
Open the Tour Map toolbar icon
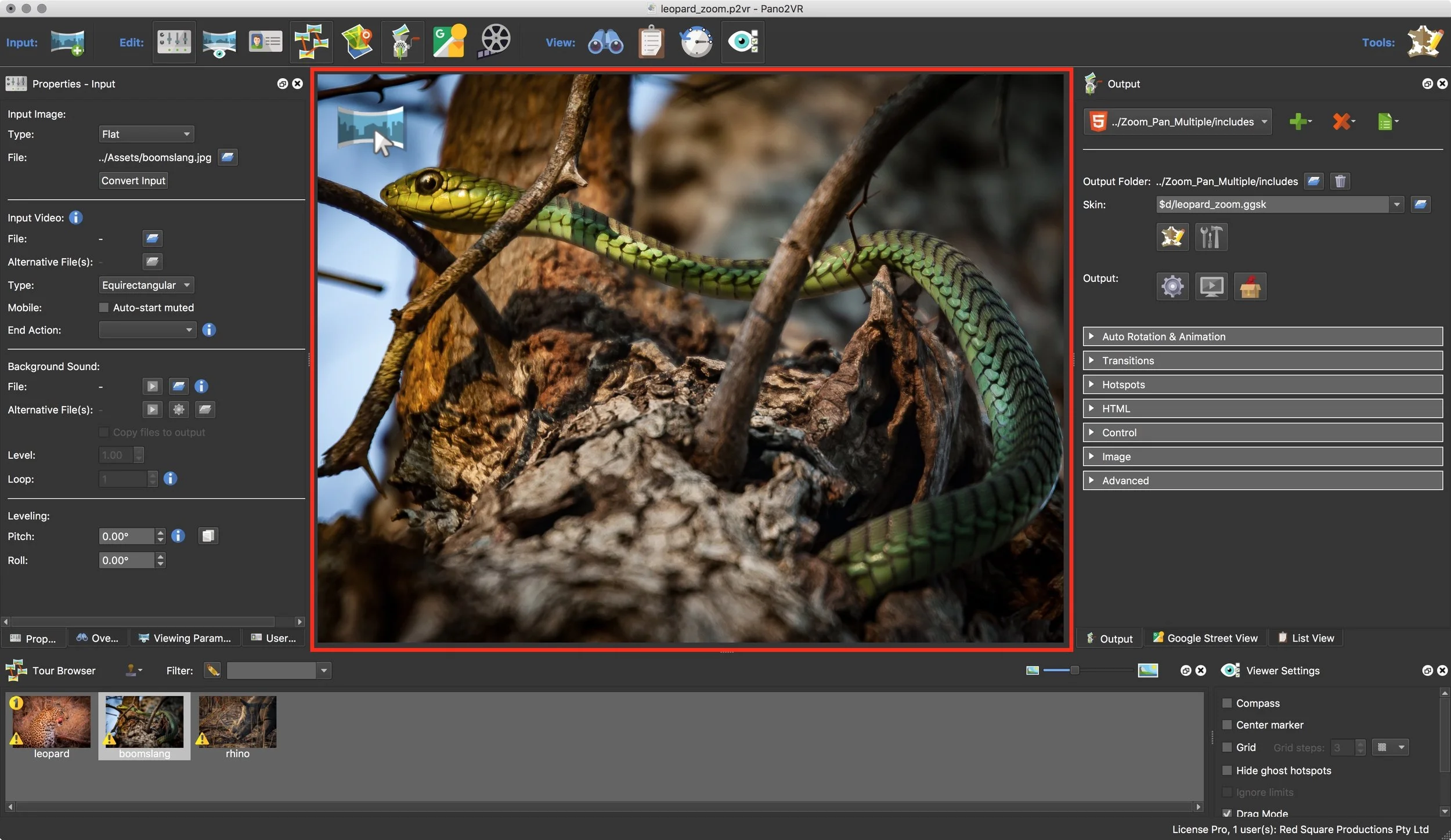pos(357,42)
